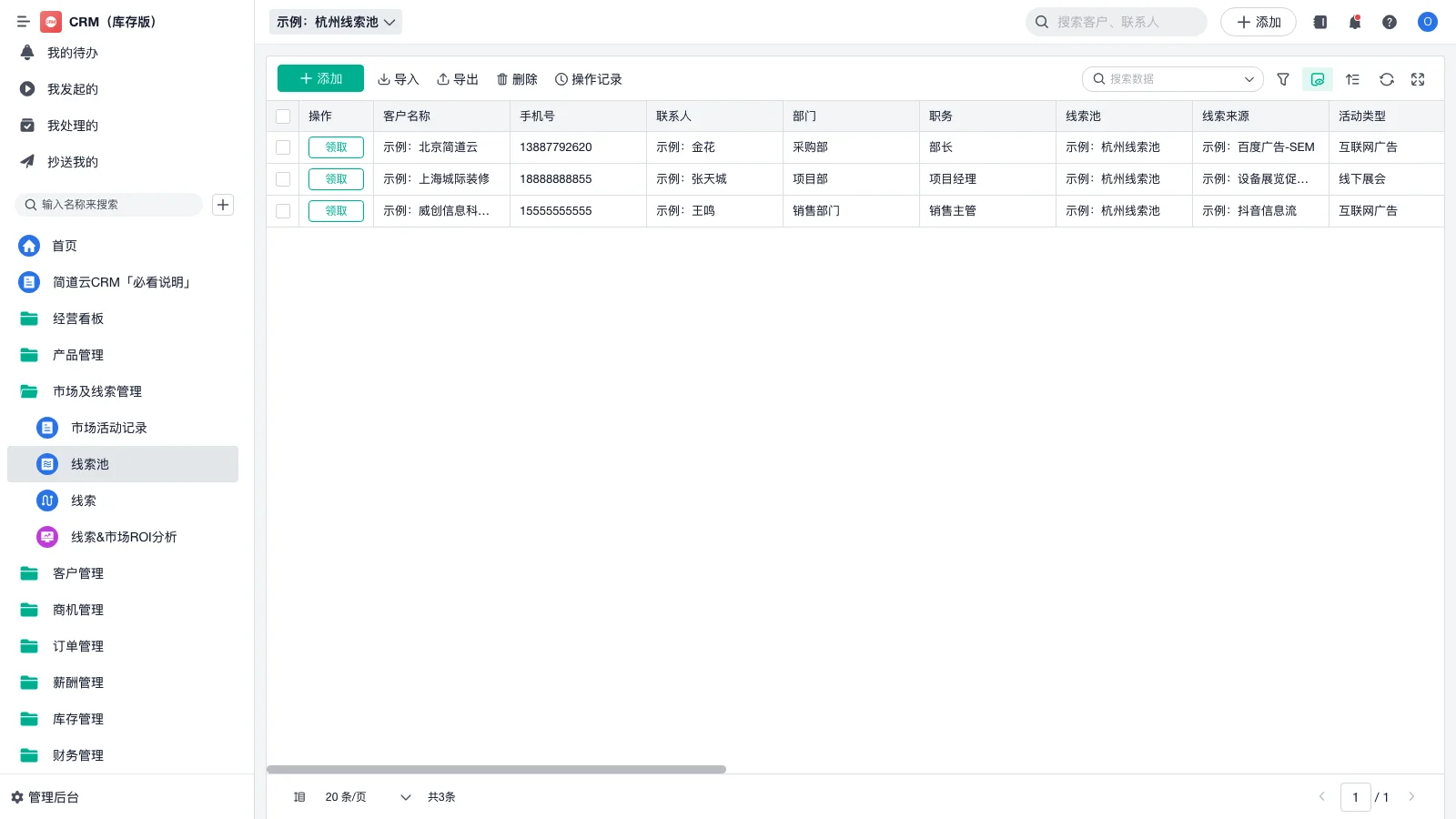The image size is (1456, 819).
Task: Click the page number input field
Action: (x=1356, y=797)
